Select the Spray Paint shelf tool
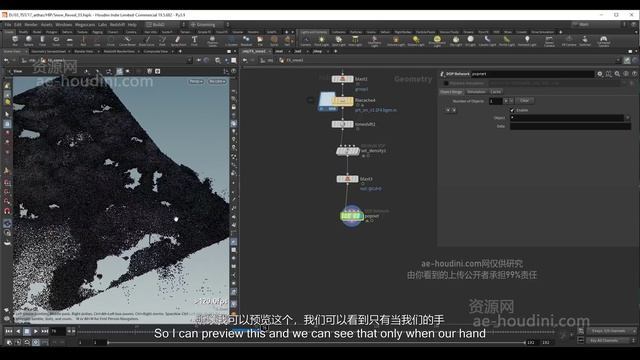Viewport: 640px width, 360px height. [x=178, y=41]
